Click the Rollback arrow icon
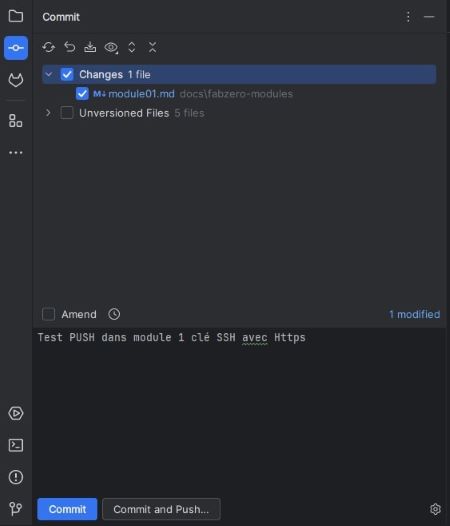The width and height of the screenshot is (450, 526). (69, 47)
